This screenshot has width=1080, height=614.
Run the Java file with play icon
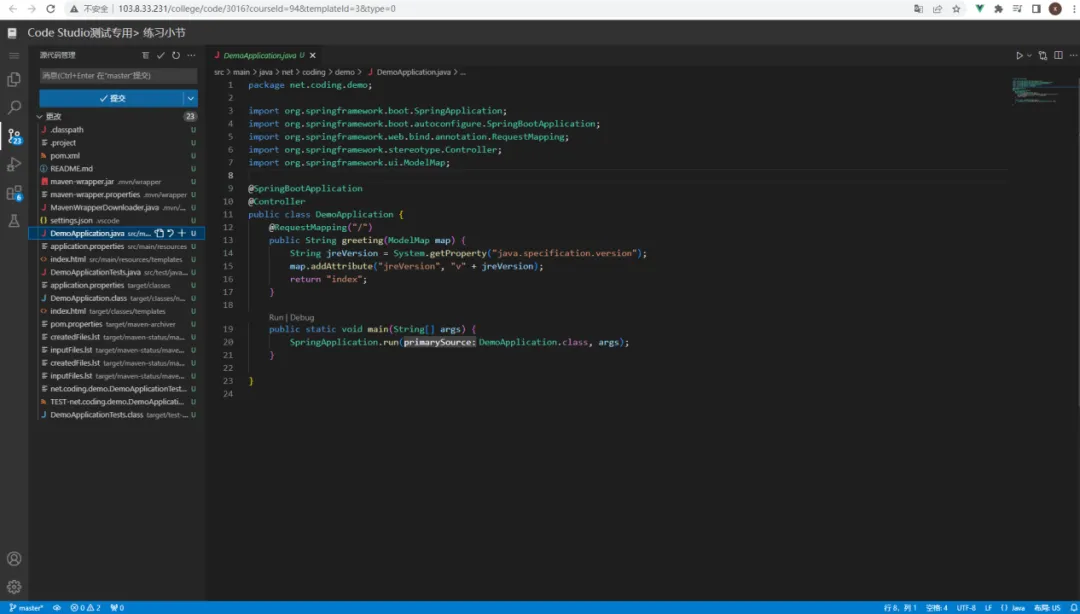click(1019, 56)
